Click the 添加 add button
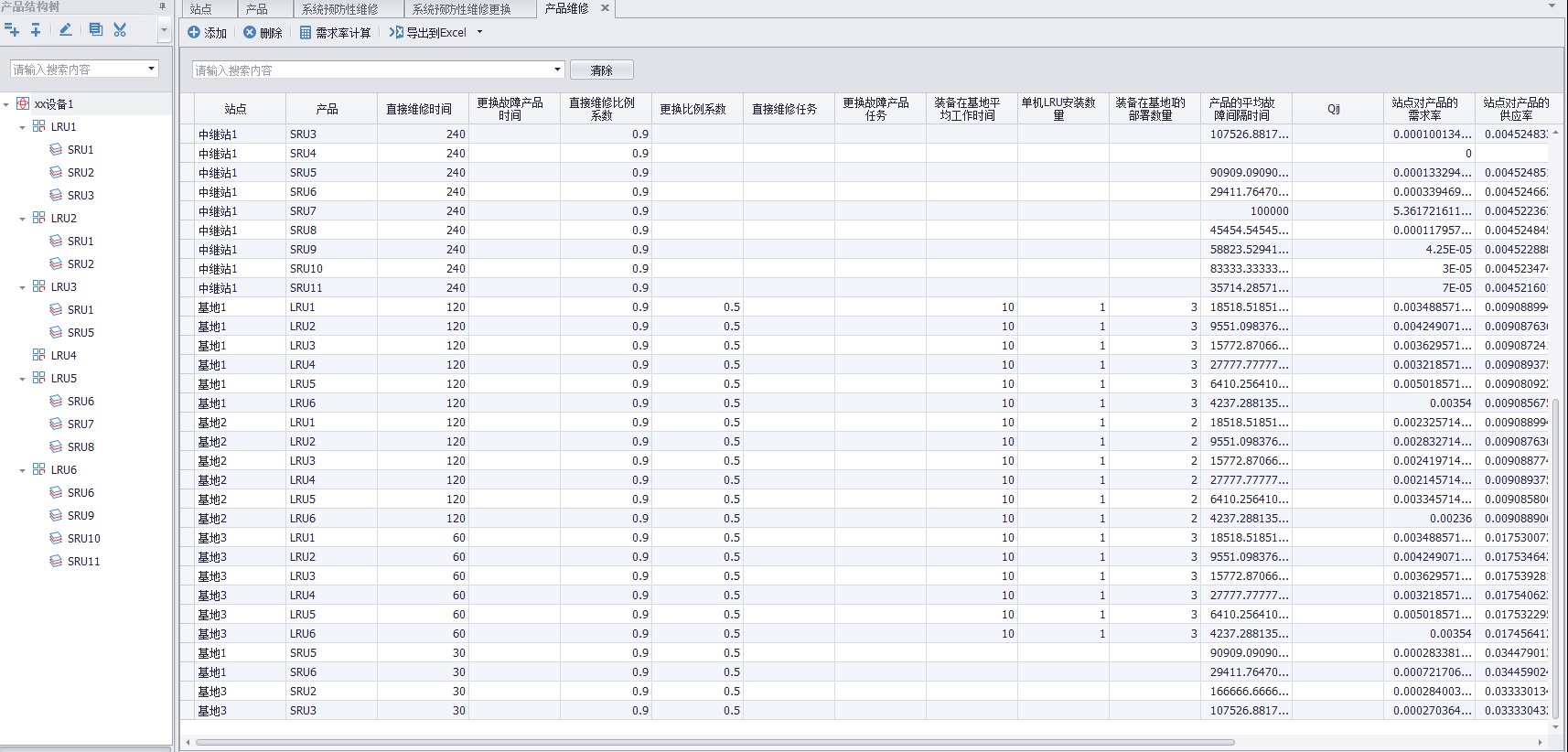The height and width of the screenshot is (752, 1568). (x=207, y=33)
